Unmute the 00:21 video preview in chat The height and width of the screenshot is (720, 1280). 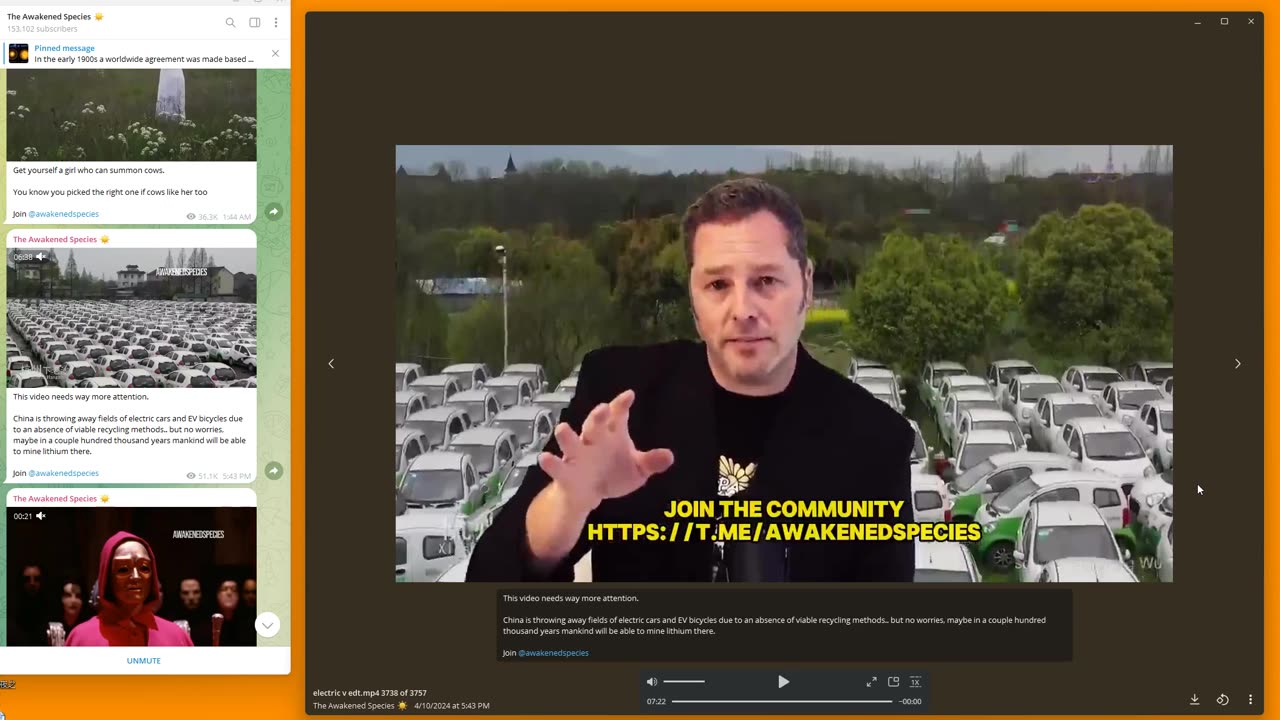(41, 516)
